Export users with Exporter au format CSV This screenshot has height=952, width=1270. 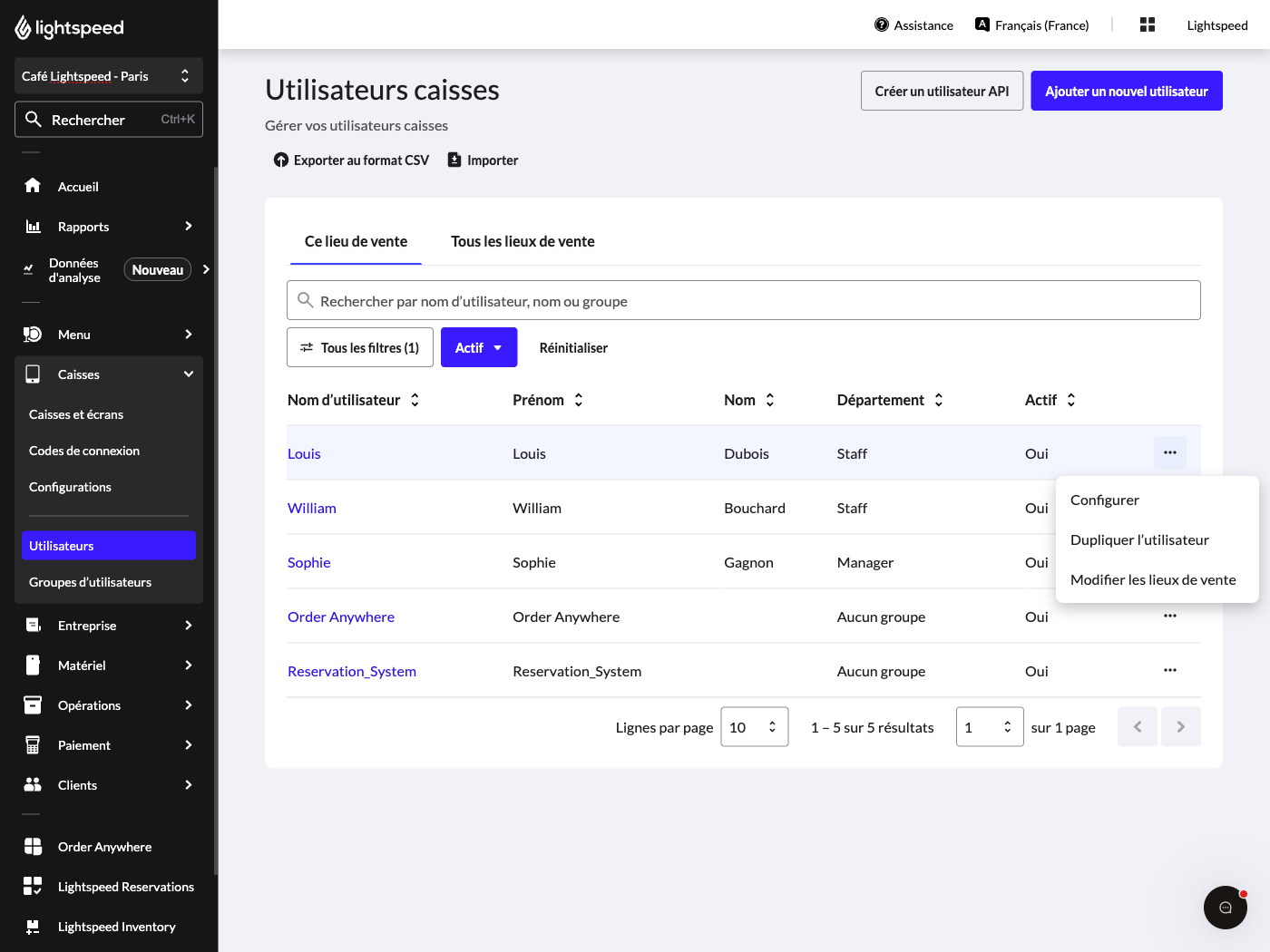click(x=351, y=160)
